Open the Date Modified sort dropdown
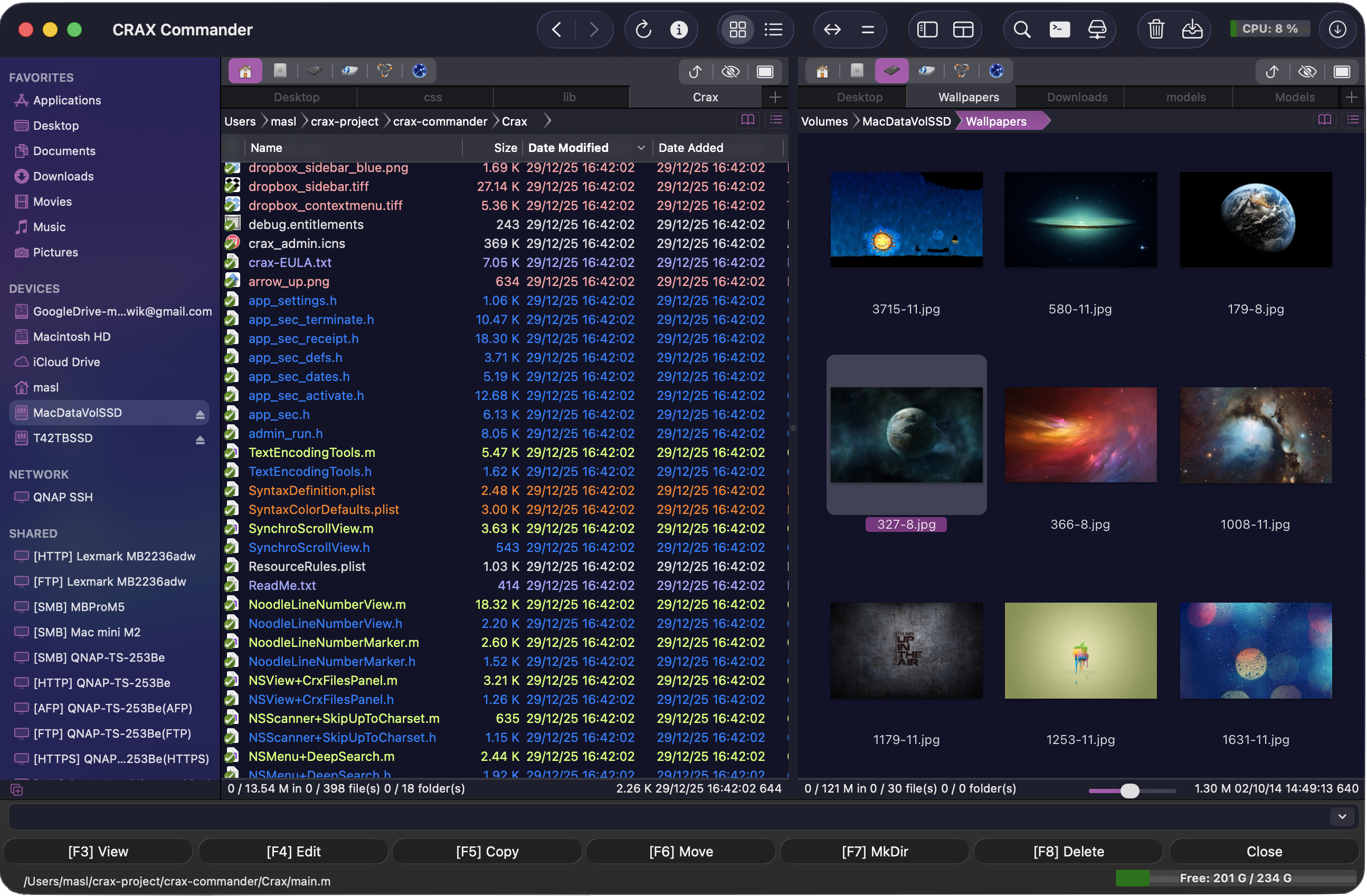Image resolution: width=1367 pixels, height=896 pixels. click(642, 148)
